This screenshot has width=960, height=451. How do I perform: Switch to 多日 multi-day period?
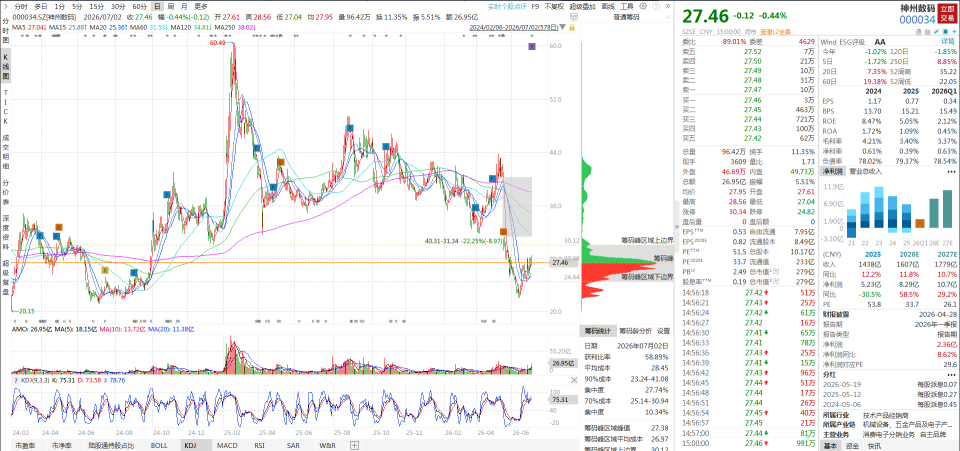pyautogui.click(x=40, y=6)
